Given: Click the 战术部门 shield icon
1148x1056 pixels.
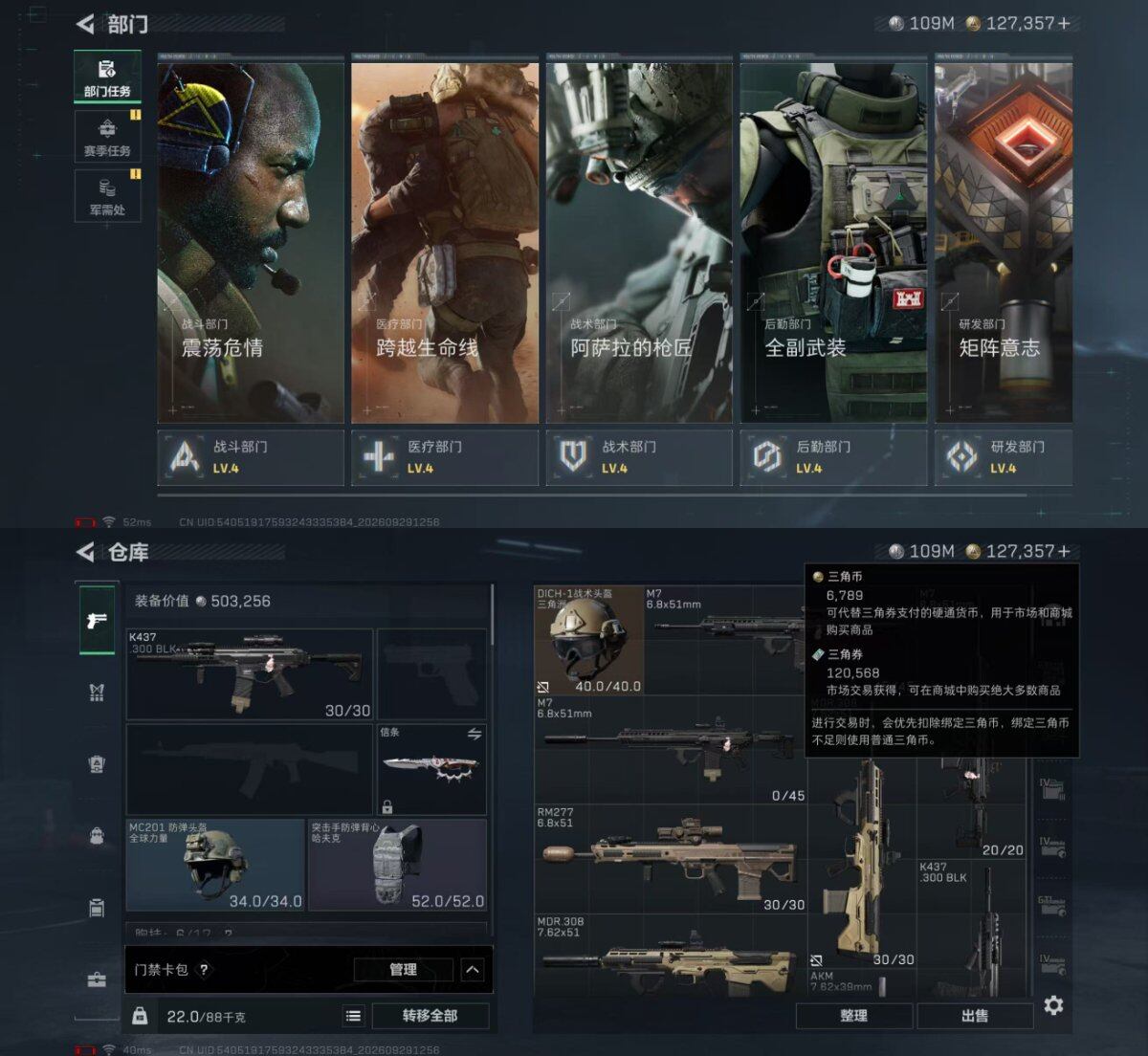Looking at the screenshot, I should [x=573, y=457].
